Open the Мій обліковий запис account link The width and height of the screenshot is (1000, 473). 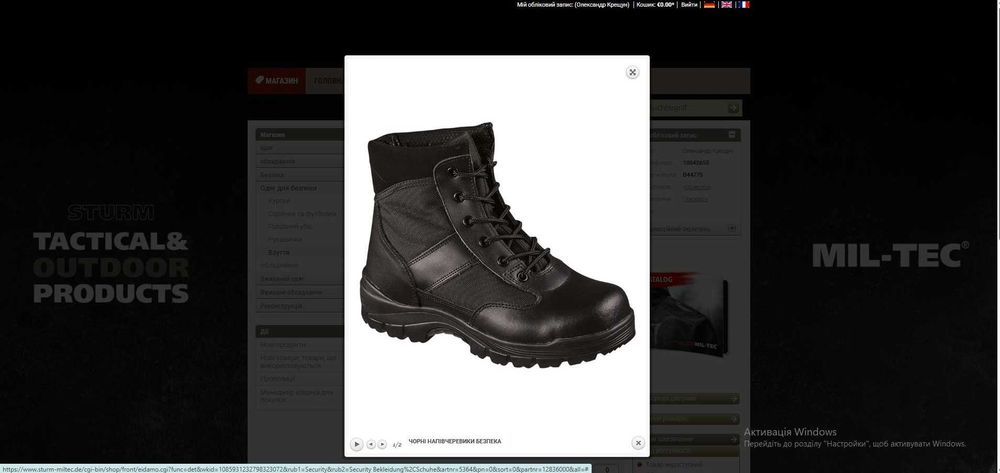[573, 4]
